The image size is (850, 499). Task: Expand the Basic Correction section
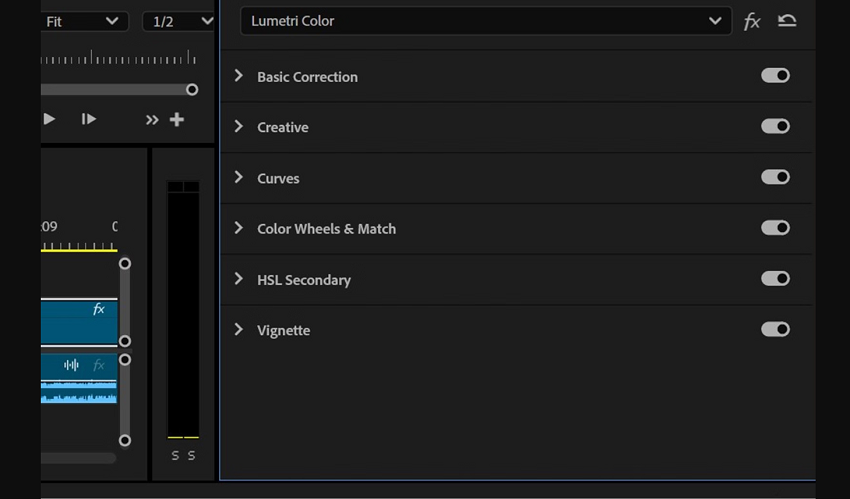click(239, 75)
